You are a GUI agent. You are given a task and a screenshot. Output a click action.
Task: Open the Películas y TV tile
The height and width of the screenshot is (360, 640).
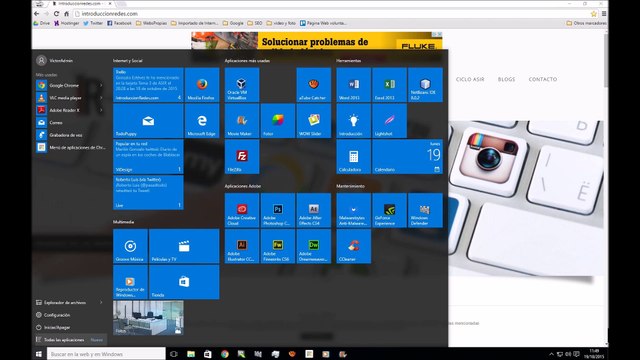[x=184, y=246]
